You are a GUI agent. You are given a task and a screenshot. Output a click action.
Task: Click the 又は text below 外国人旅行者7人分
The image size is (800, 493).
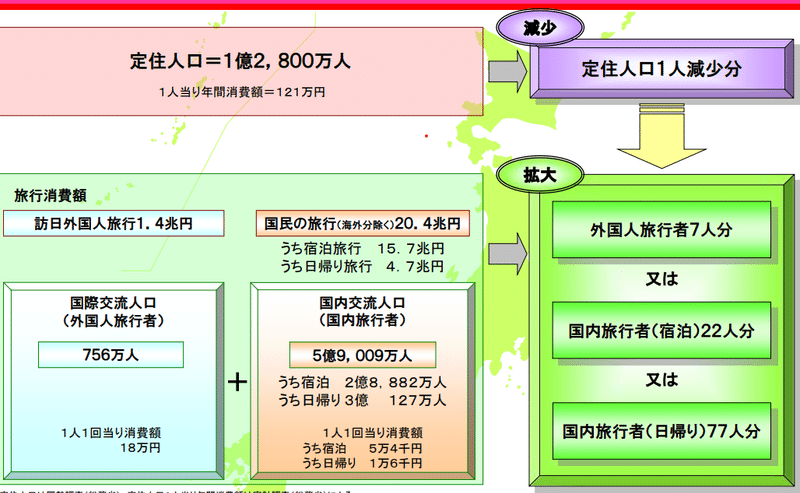click(x=662, y=279)
